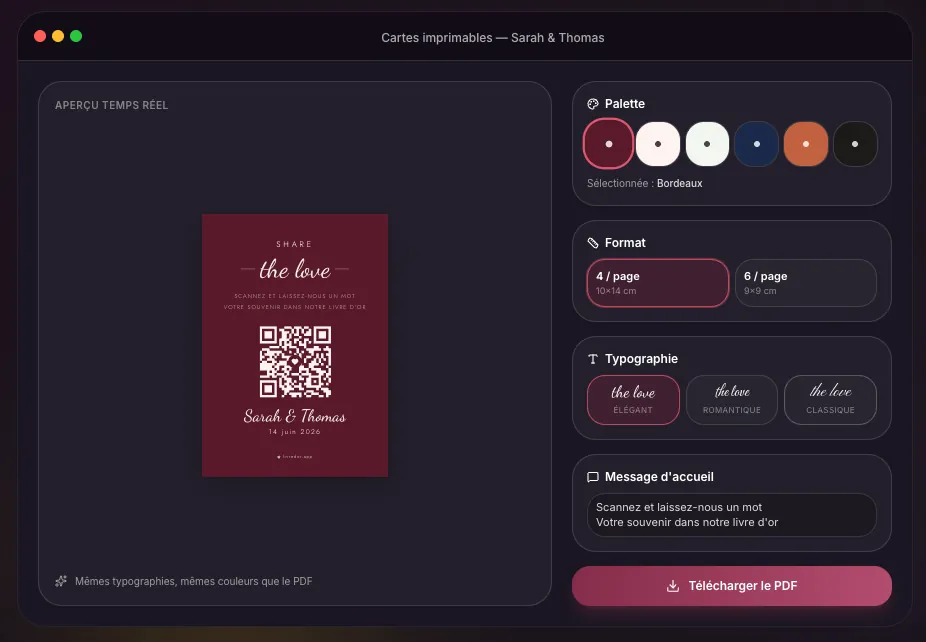Click the QR code on the card preview
The height and width of the screenshot is (642, 926).
[x=295, y=361]
